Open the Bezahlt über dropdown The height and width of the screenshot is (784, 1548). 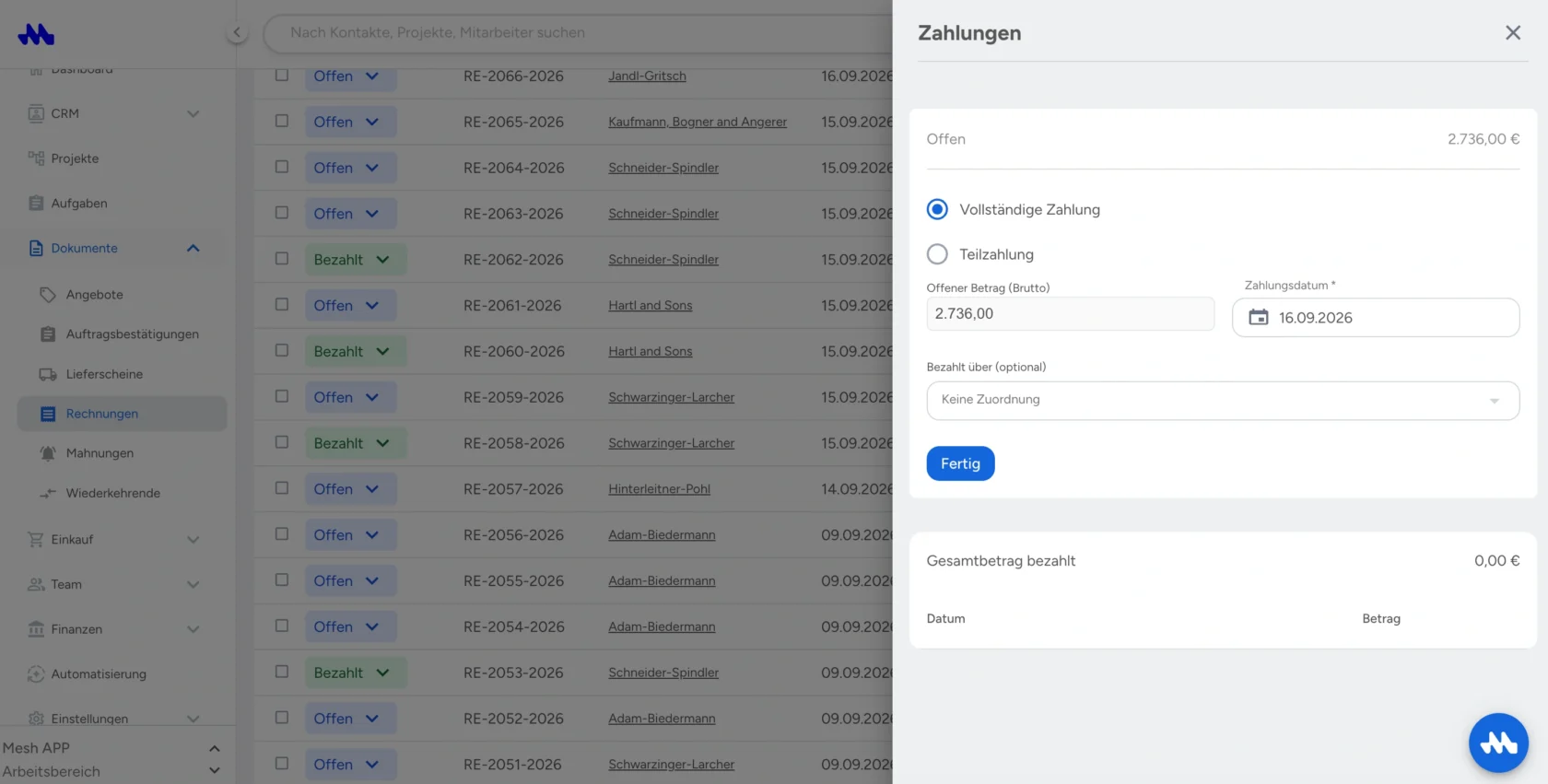[x=1223, y=401]
